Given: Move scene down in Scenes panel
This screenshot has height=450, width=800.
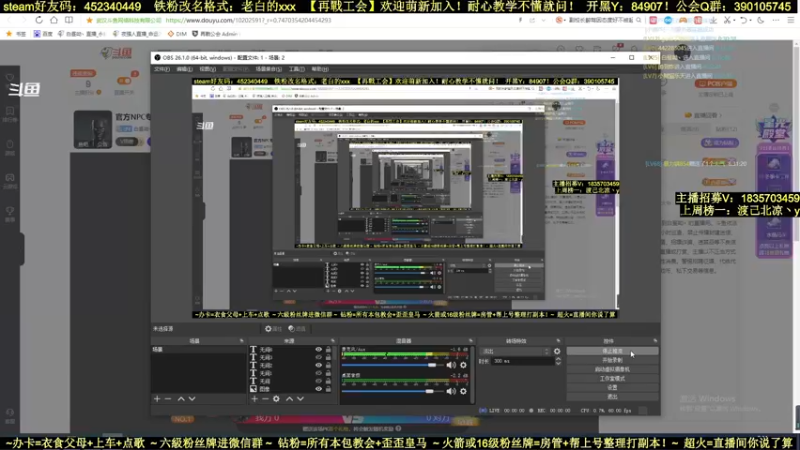Looking at the screenshot, I should point(192,399).
